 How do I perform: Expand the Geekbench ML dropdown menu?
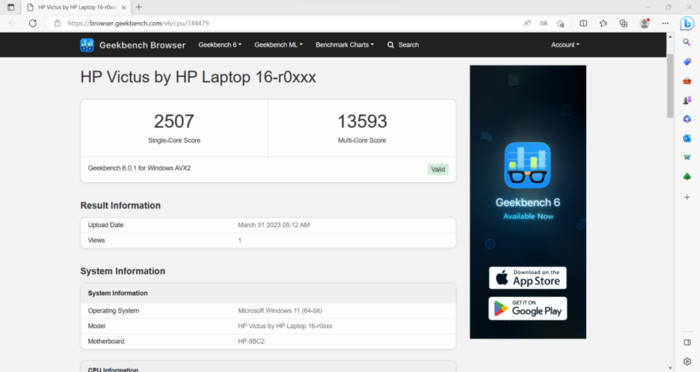click(x=278, y=45)
